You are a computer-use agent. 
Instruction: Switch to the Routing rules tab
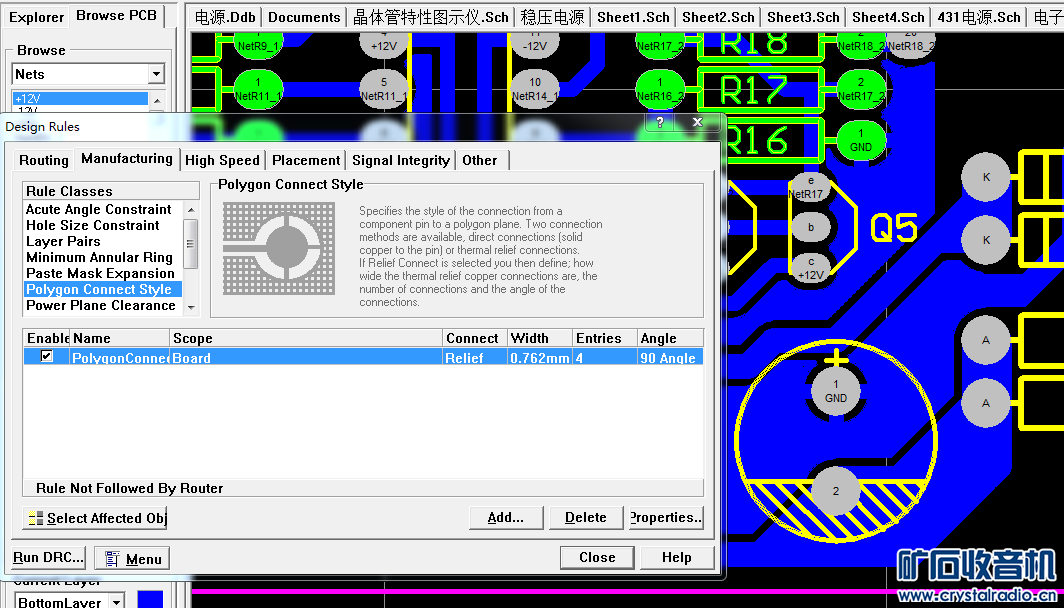tap(44, 160)
